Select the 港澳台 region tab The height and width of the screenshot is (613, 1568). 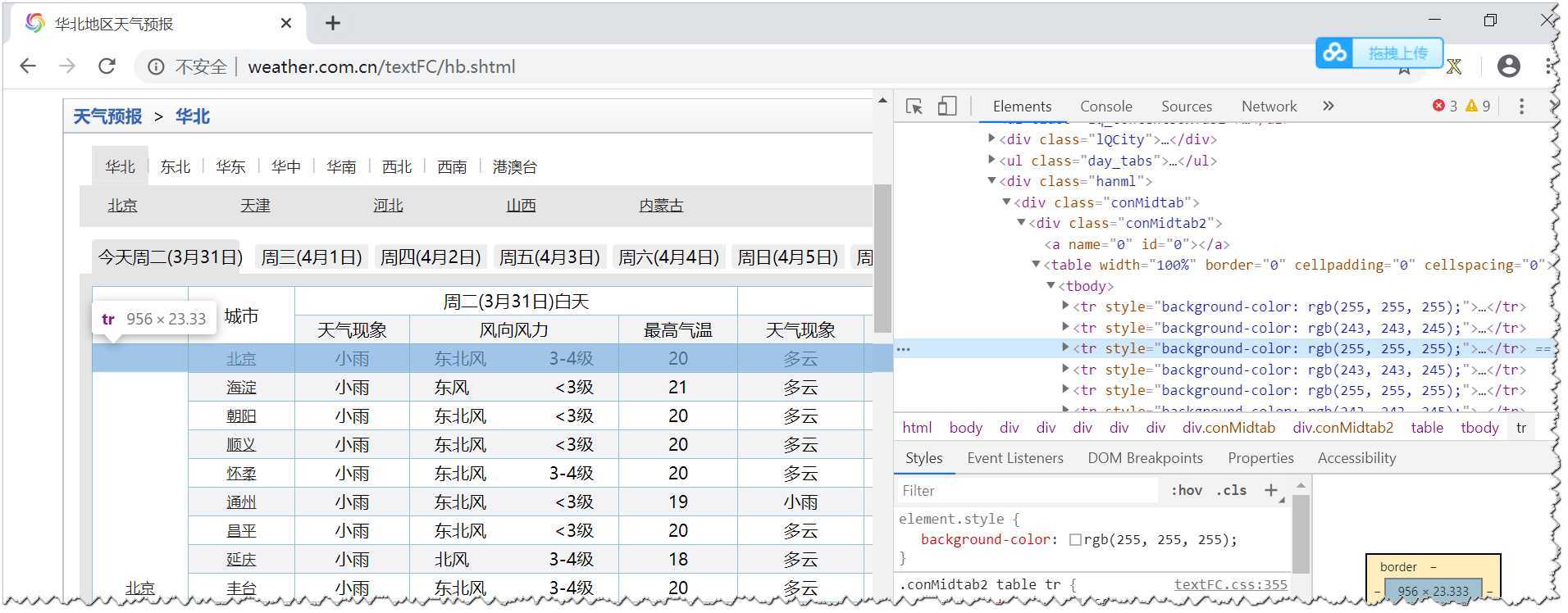(514, 166)
